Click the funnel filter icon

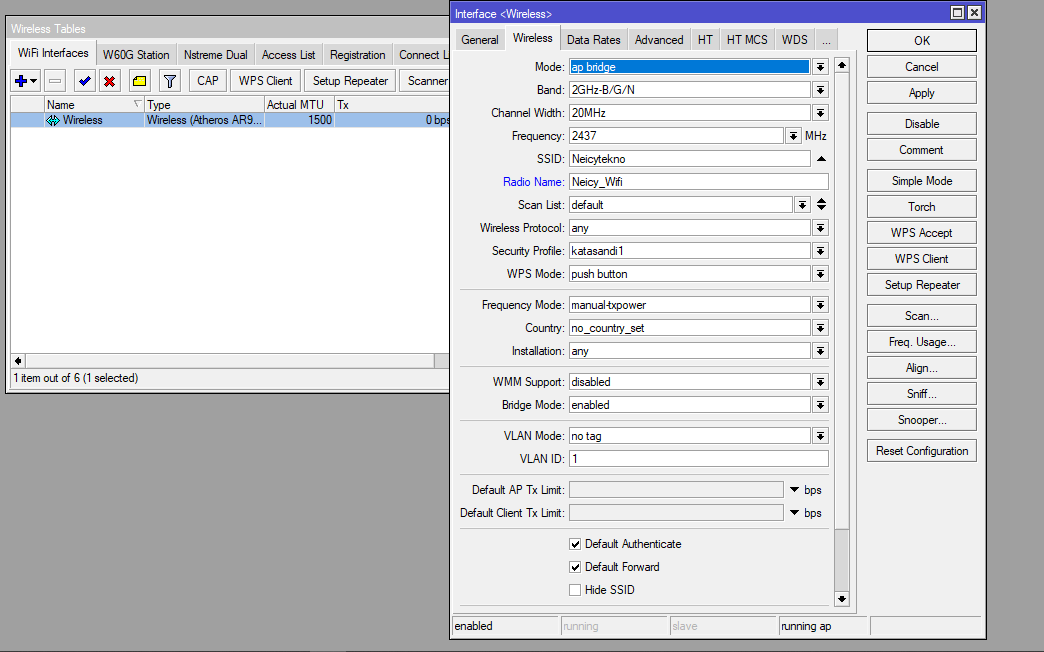click(170, 81)
